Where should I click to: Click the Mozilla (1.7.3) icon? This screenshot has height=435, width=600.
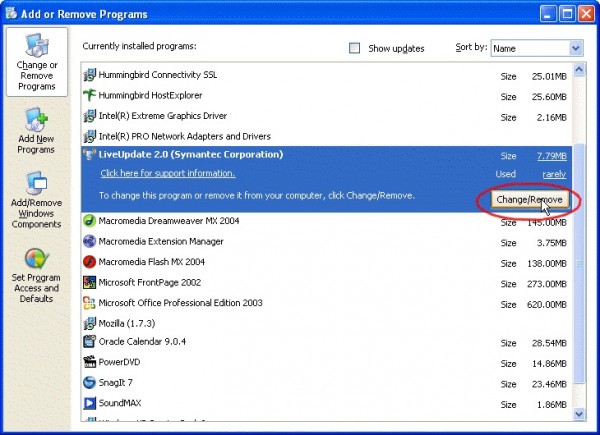point(90,323)
